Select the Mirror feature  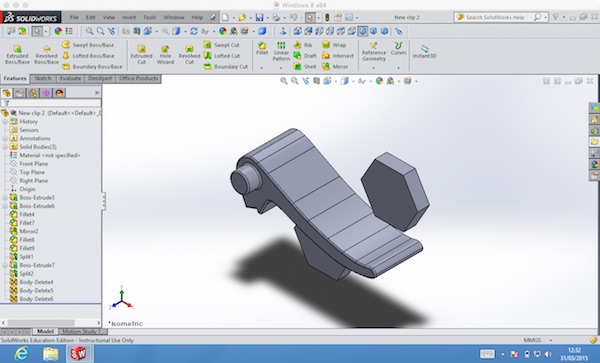point(335,67)
